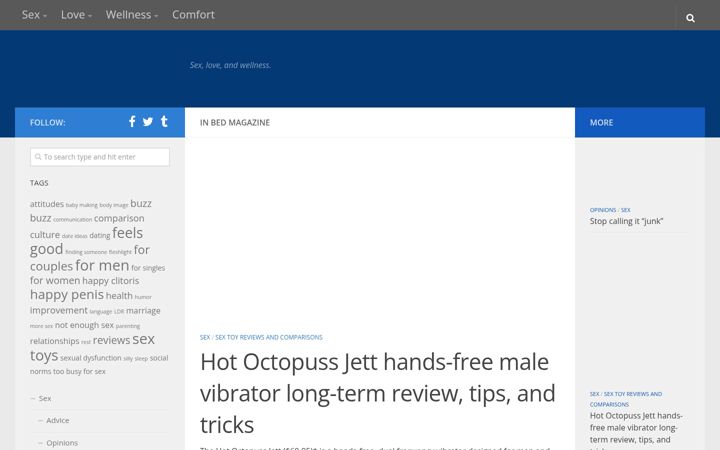
Task: Open the 'for singles' tag
Action: tap(148, 268)
